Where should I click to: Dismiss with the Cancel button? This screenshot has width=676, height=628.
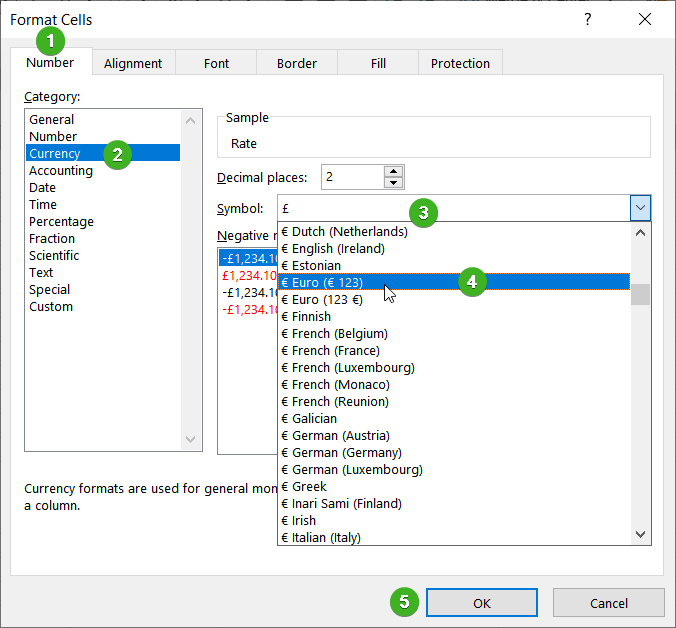[609, 603]
